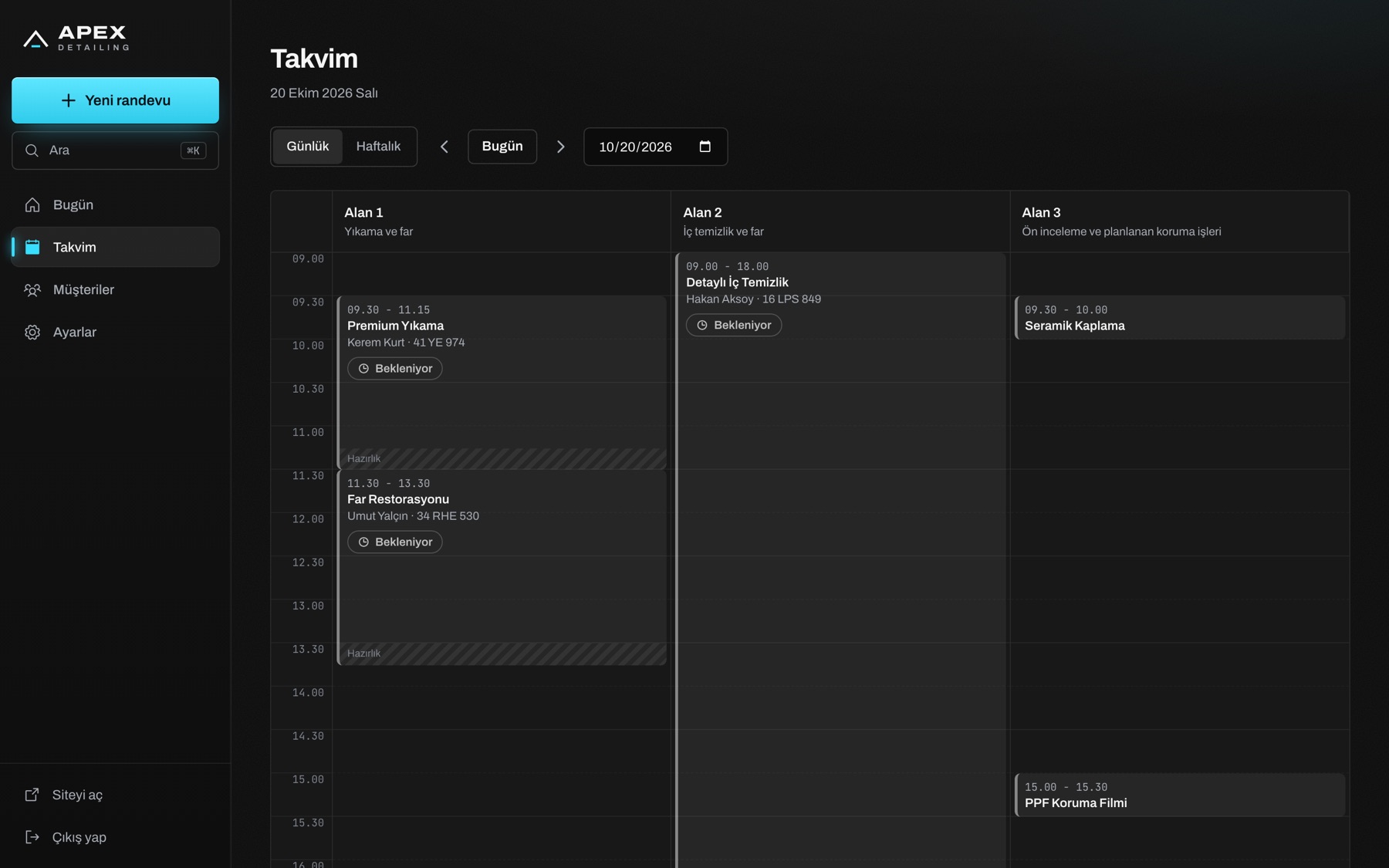Switch to Günlük view
Image resolution: width=1389 pixels, height=868 pixels.
pyautogui.click(x=308, y=147)
